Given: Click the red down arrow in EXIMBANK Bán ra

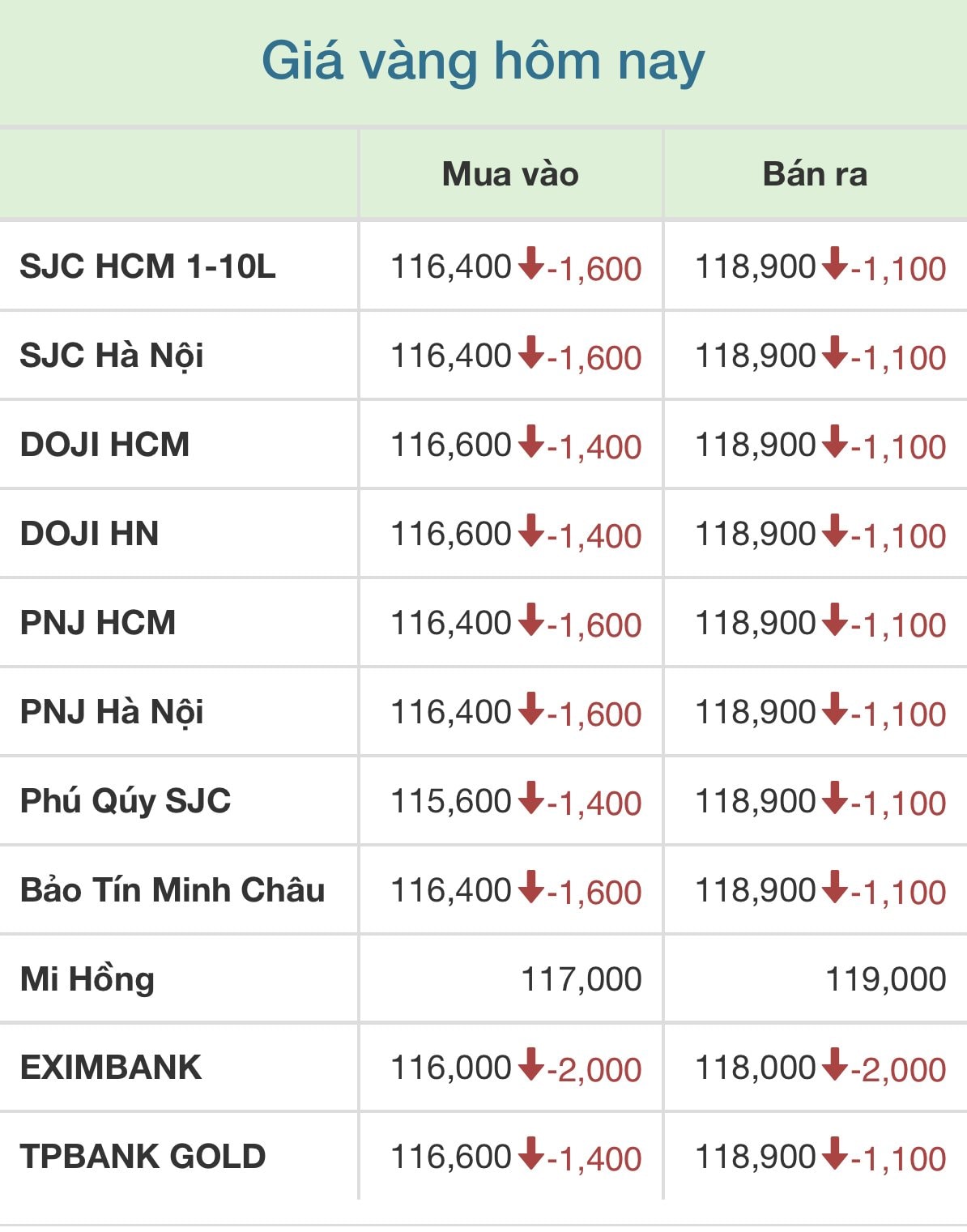Looking at the screenshot, I should (836, 1065).
